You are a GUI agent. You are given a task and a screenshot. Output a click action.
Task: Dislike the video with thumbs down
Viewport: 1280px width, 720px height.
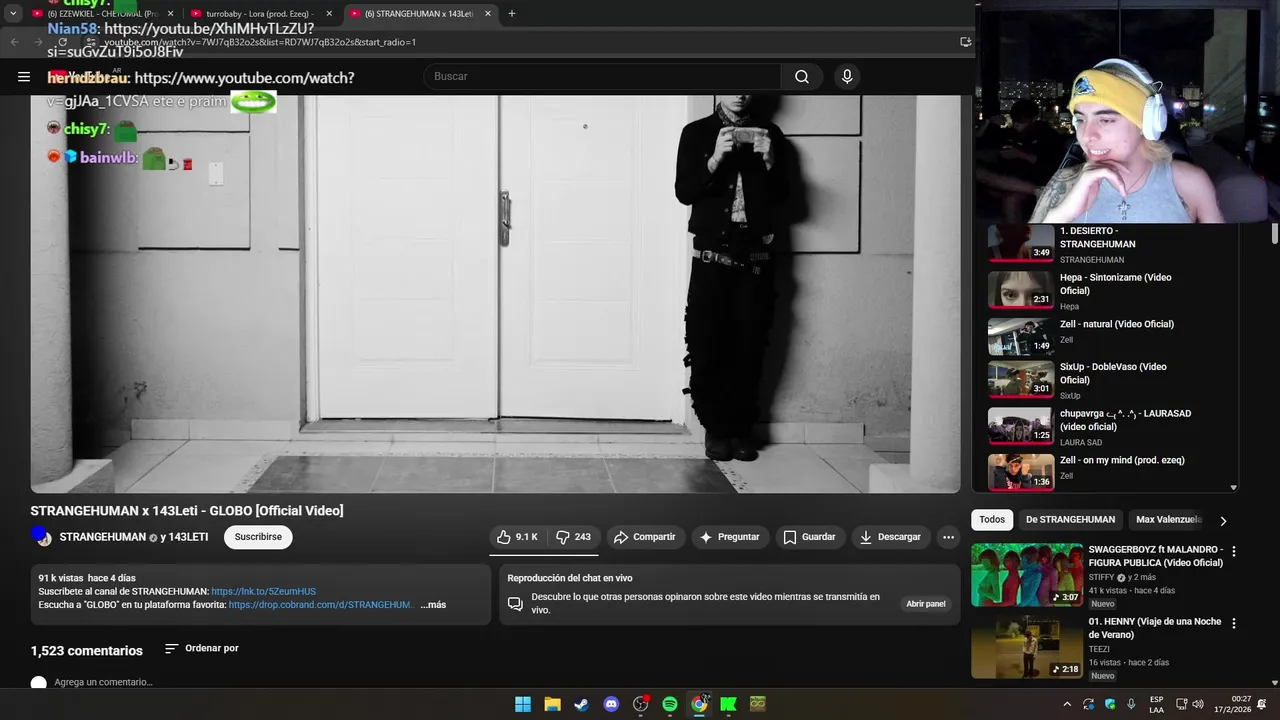(x=573, y=537)
